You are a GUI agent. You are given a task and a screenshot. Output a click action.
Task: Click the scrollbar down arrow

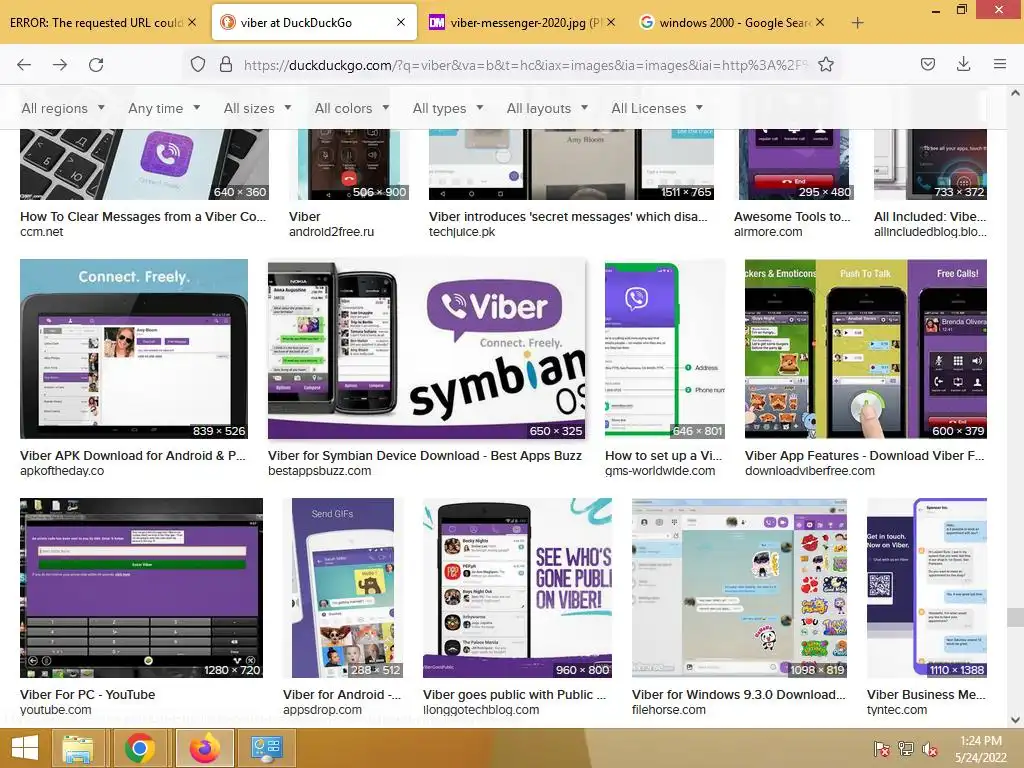tap(1015, 720)
